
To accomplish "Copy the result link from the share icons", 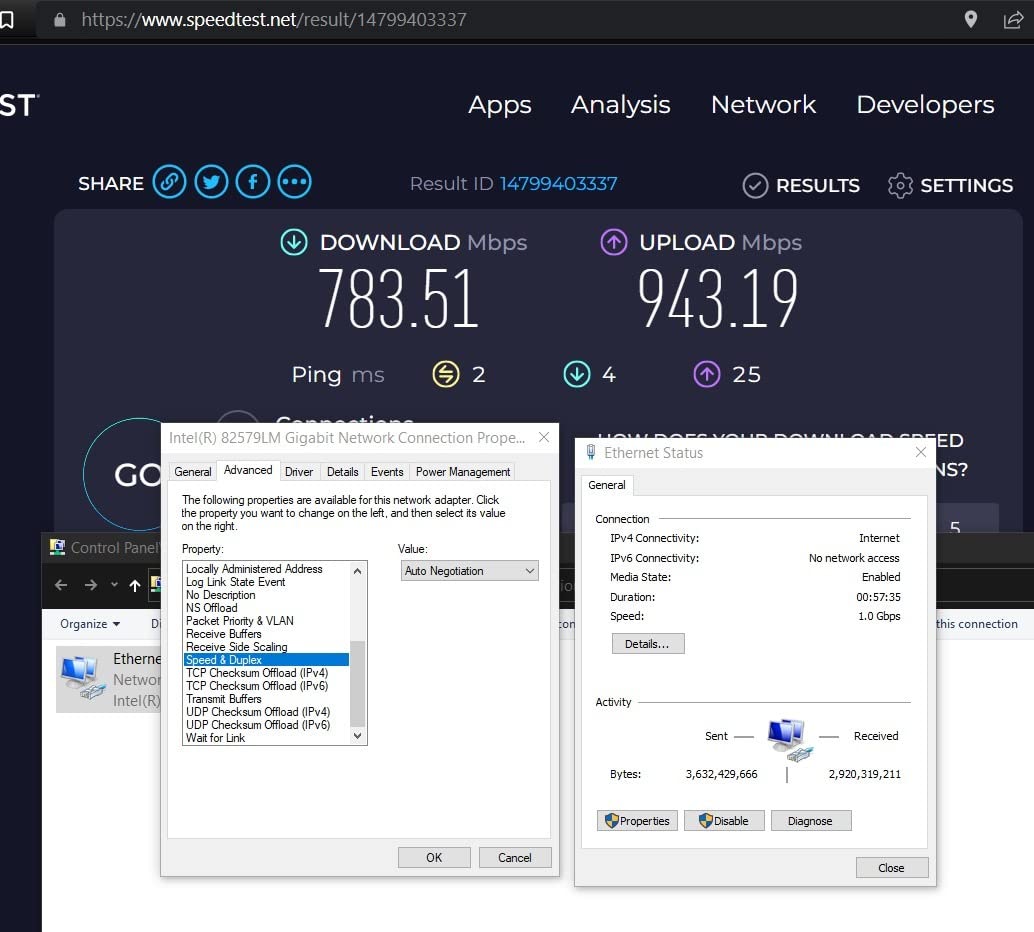I will tap(169, 182).
